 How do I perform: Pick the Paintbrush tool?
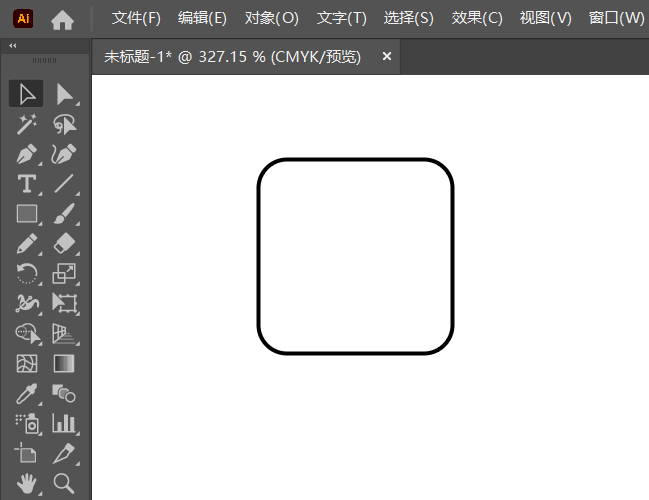point(64,214)
